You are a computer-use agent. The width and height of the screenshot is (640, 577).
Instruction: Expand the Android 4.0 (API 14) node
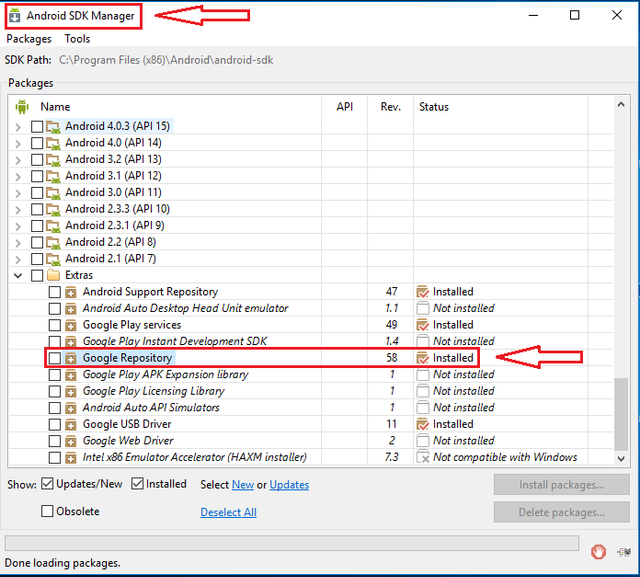[x=18, y=144]
